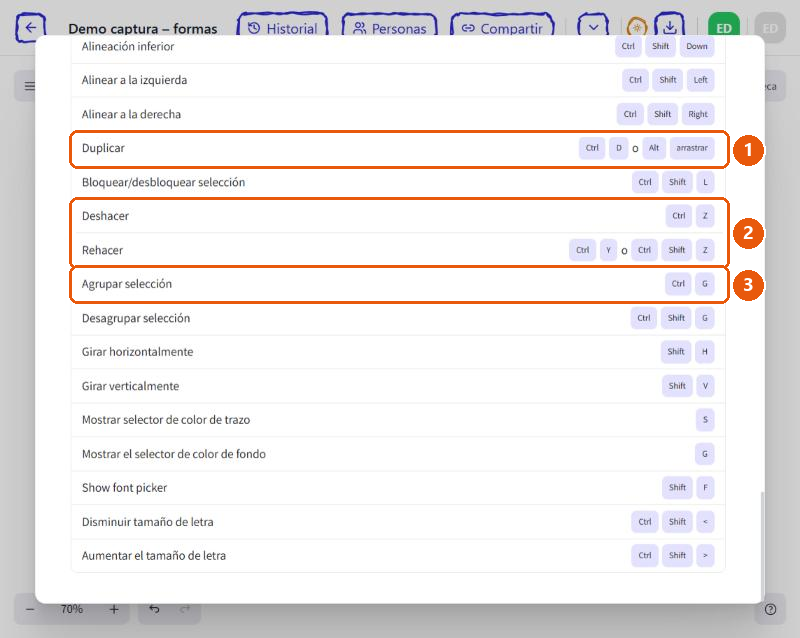Reset zoom via the 70% label
This screenshot has width=800, height=638.
tap(72, 609)
